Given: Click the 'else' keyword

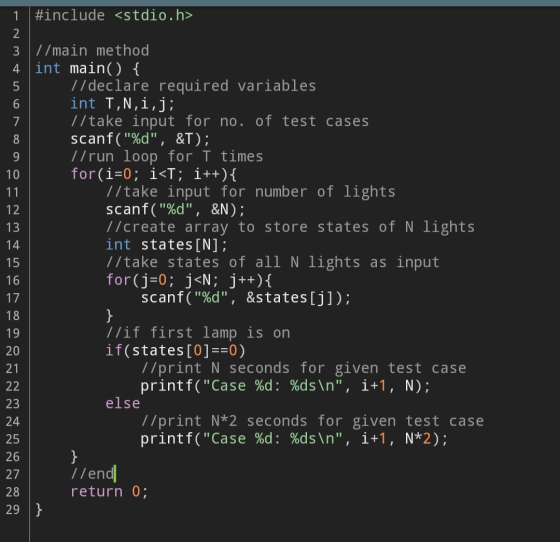Looking at the screenshot, I should 123,403.
